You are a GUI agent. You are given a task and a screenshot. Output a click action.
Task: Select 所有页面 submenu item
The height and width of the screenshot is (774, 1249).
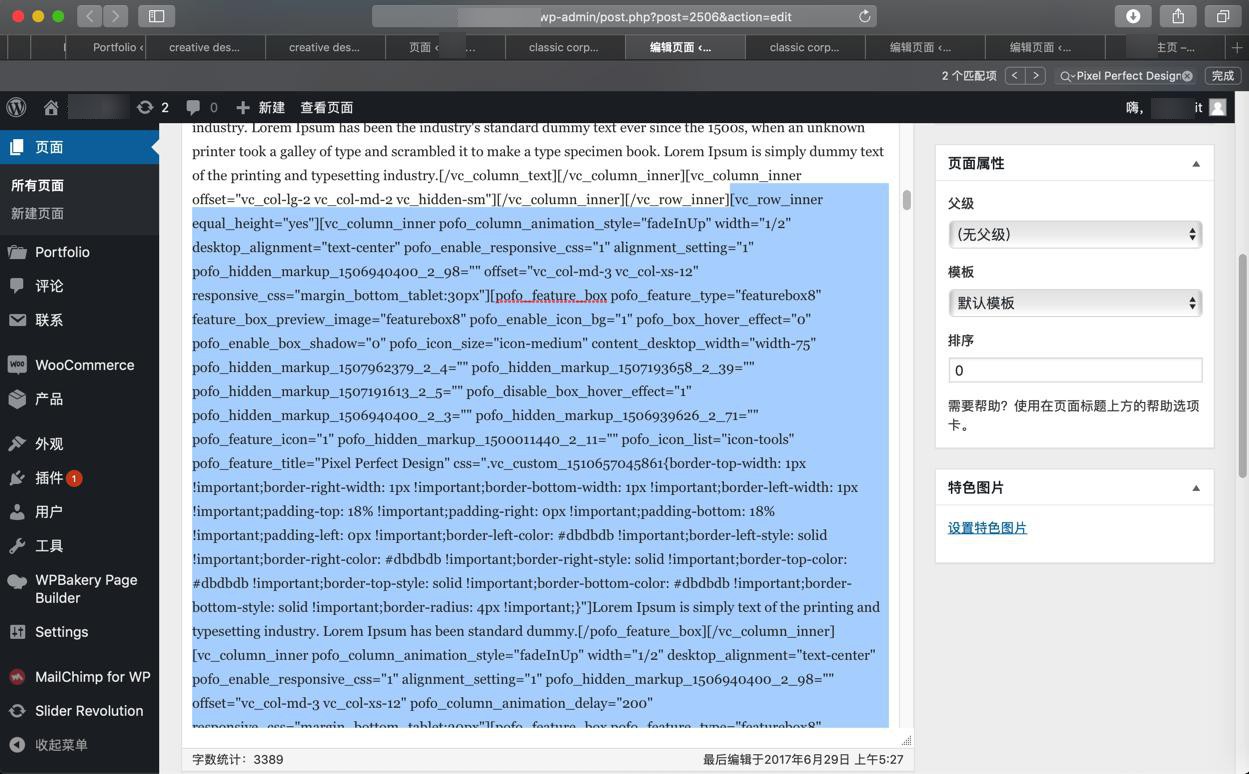(38, 185)
